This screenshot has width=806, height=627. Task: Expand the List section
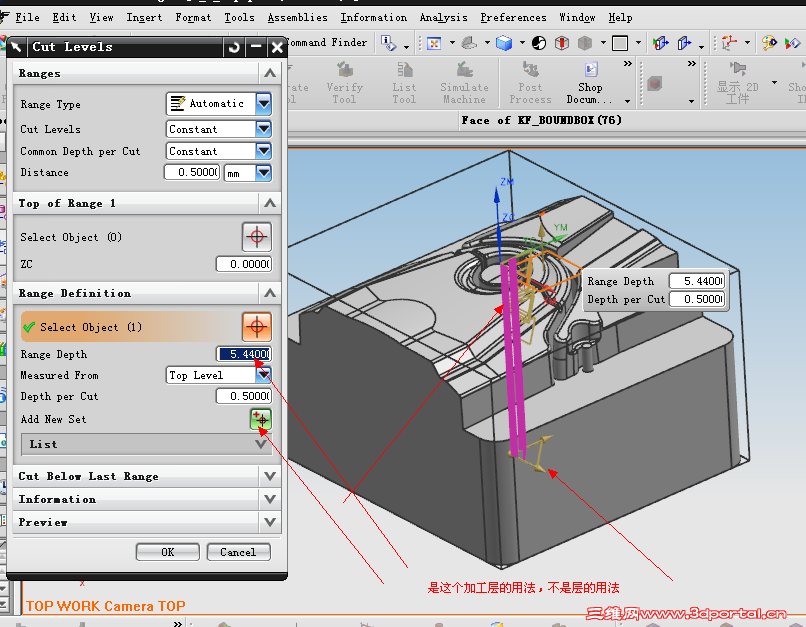click(261, 444)
